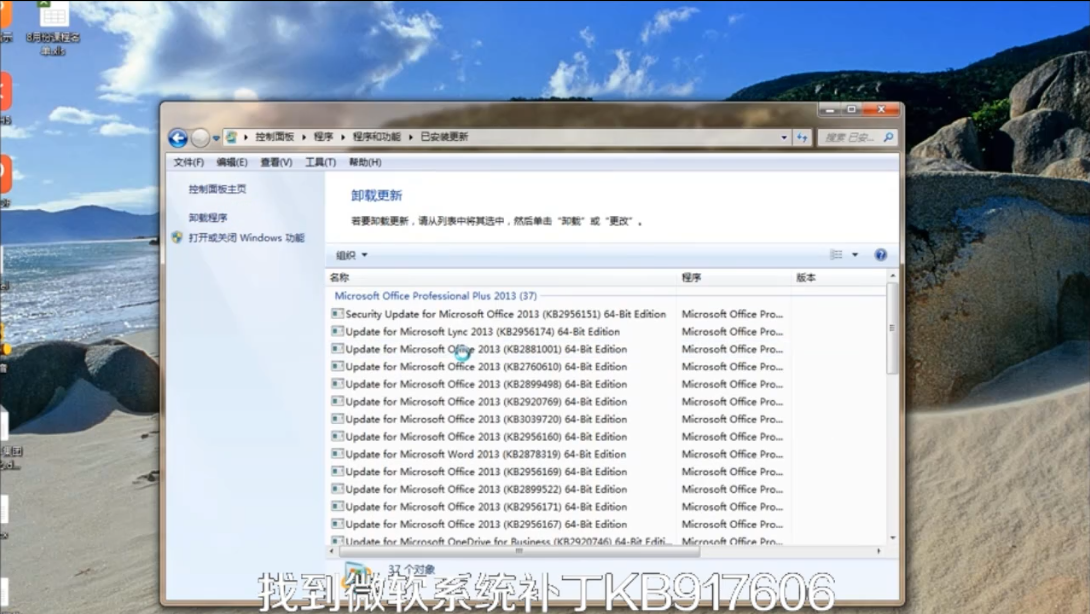
Task: Select the Security Update KB2956151 entry
Action: pyautogui.click(x=505, y=314)
